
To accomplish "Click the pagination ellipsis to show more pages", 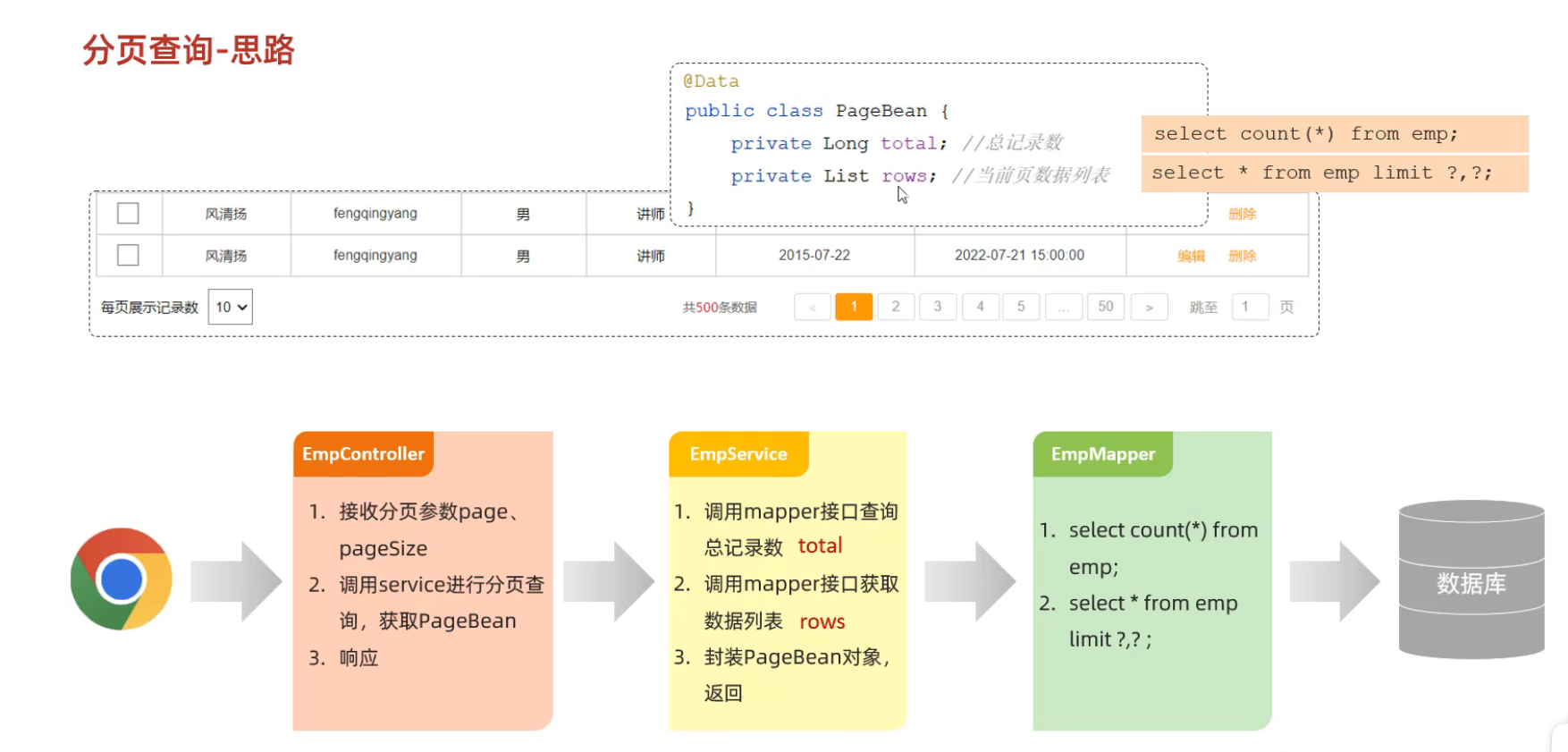I will tap(1063, 308).
